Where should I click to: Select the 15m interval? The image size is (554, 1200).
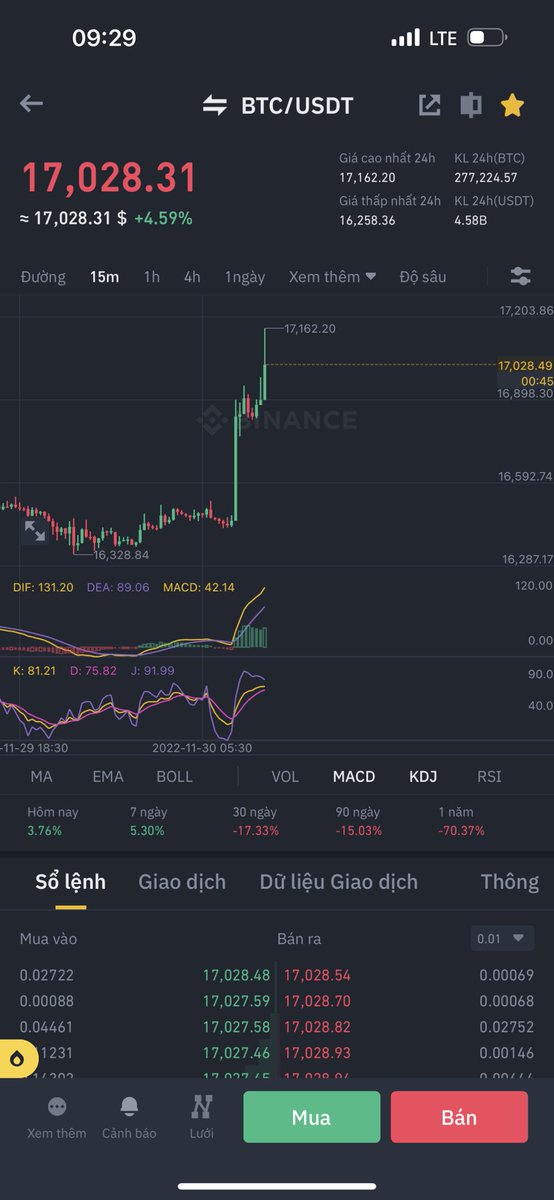click(104, 277)
